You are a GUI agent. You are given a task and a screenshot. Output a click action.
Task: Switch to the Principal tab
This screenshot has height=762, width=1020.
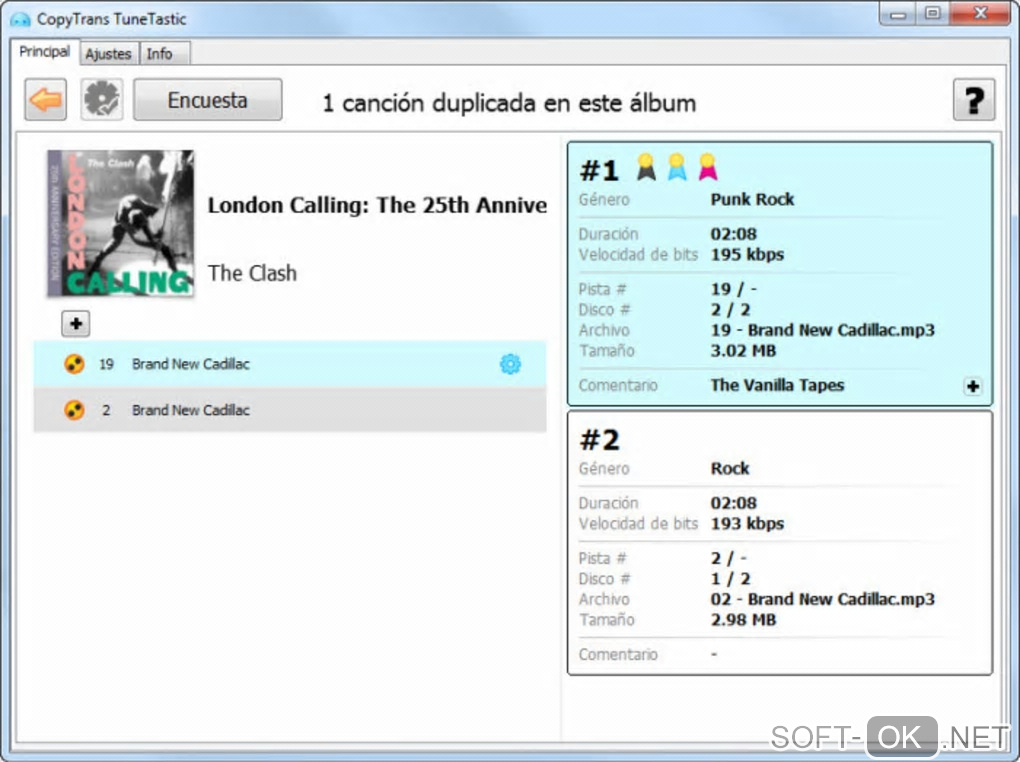pyautogui.click(x=44, y=51)
